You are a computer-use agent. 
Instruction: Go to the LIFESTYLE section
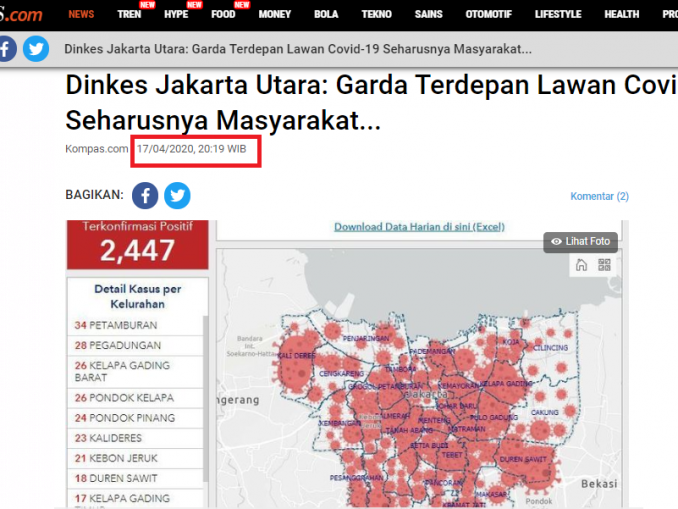tap(558, 14)
